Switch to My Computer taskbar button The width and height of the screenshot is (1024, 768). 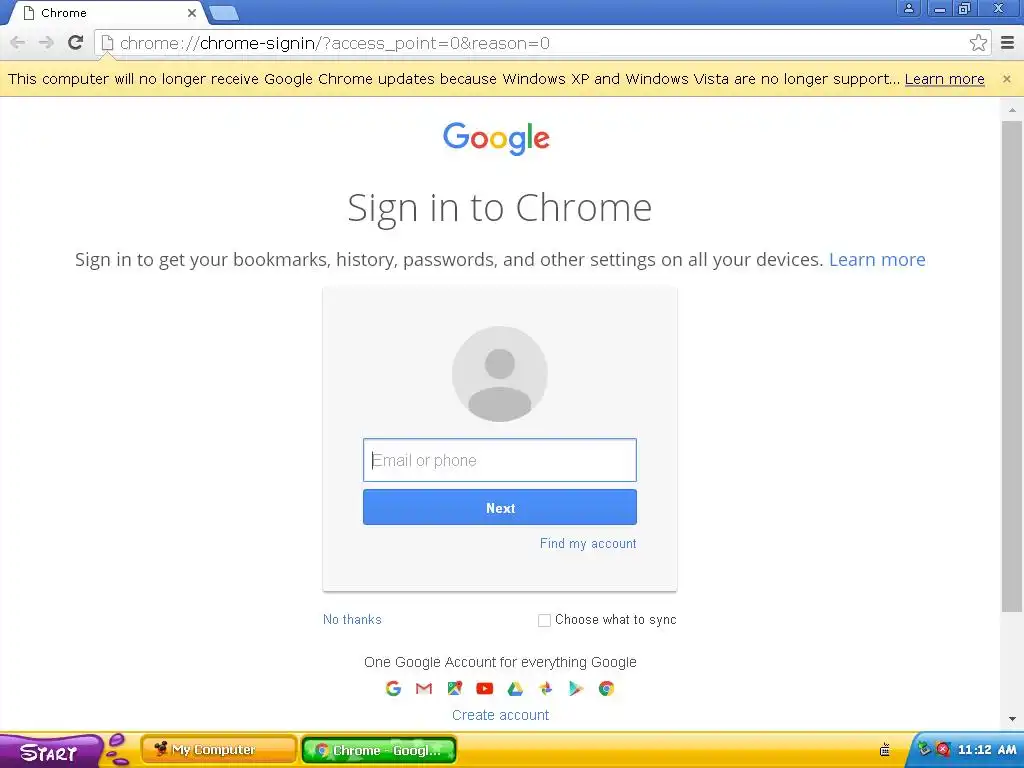(219, 750)
